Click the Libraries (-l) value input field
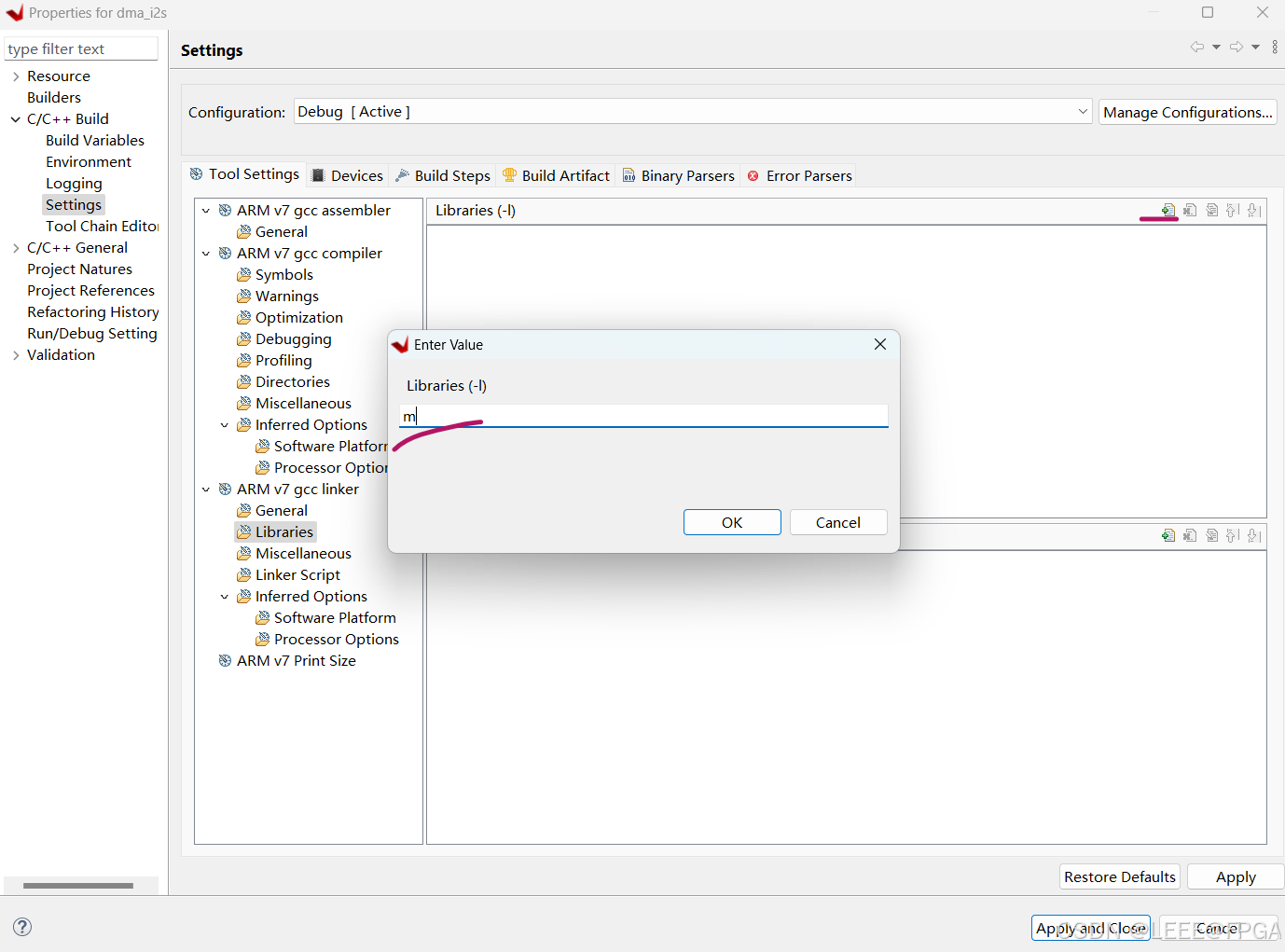 [643, 416]
